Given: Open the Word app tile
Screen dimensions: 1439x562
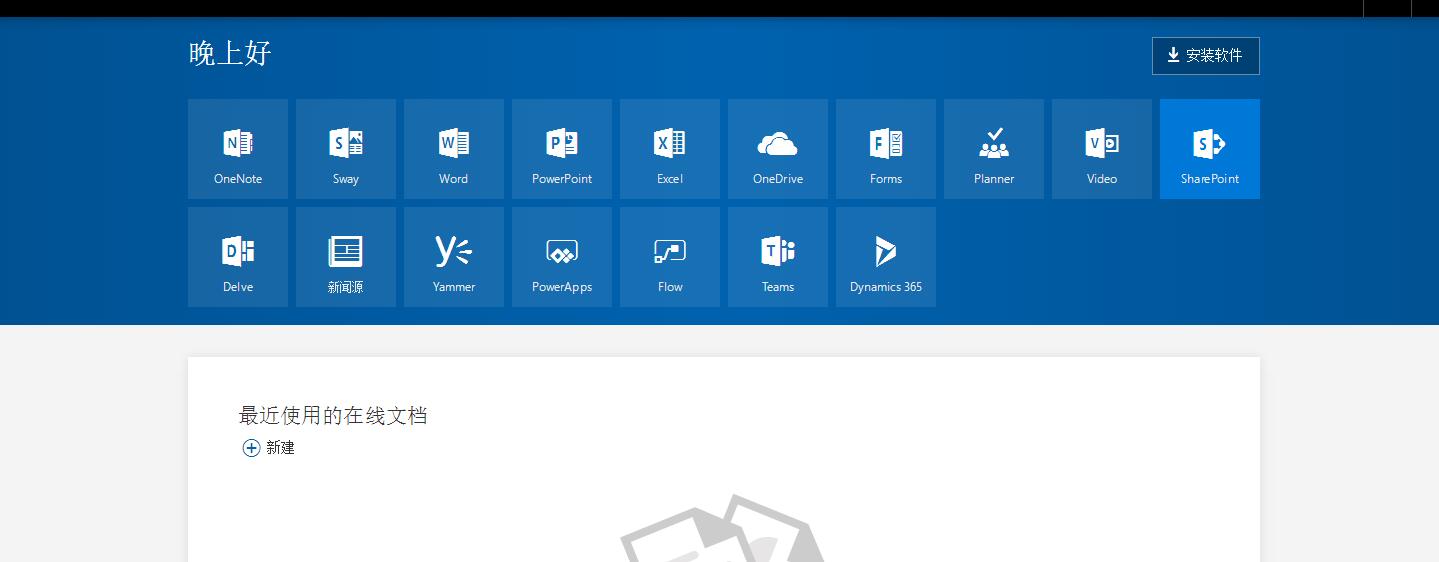Looking at the screenshot, I should pos(454,149).
